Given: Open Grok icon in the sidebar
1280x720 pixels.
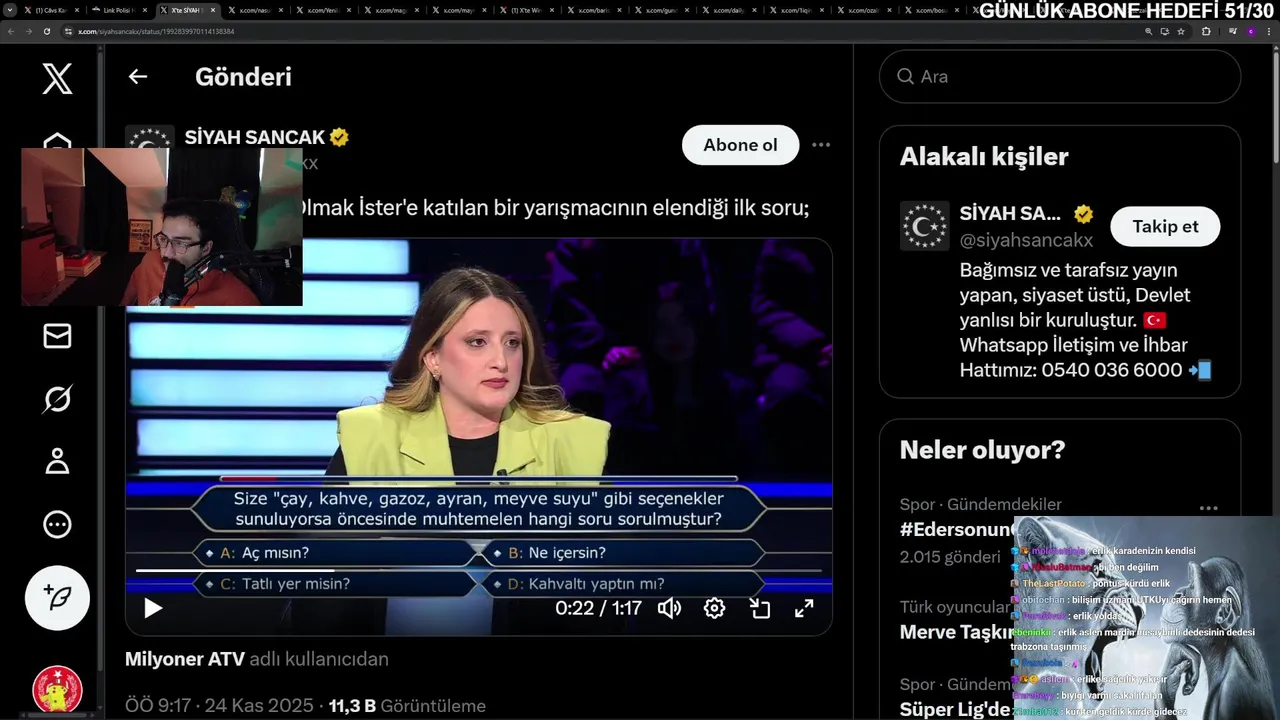Looking at the screenshot, I should coord(57,399).
